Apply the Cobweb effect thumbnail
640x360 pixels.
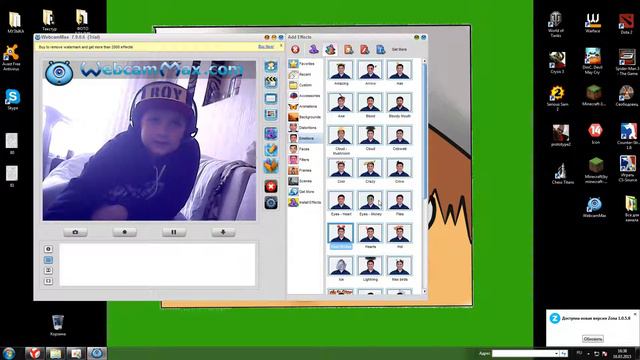[x=400, y=135]
